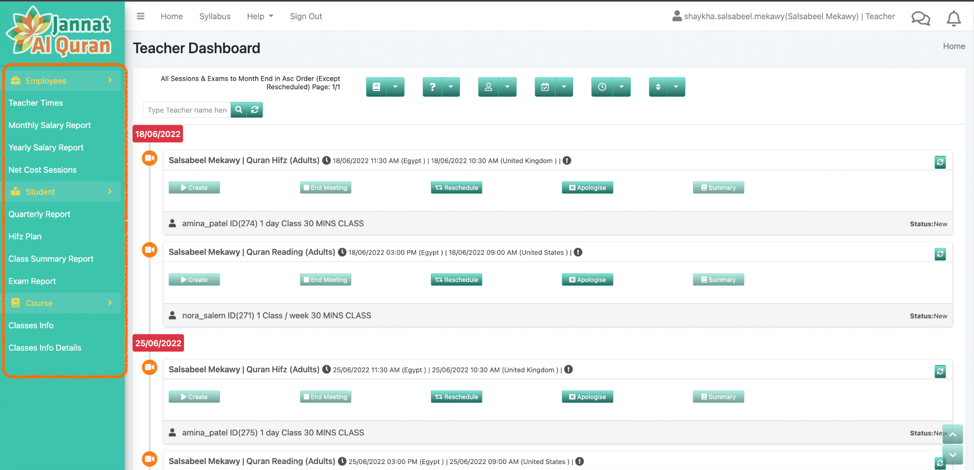The height and width of the screenshot is (470, 974).
Task: Click the question mark toolbar icon
Action: click(x=432, y=87)
